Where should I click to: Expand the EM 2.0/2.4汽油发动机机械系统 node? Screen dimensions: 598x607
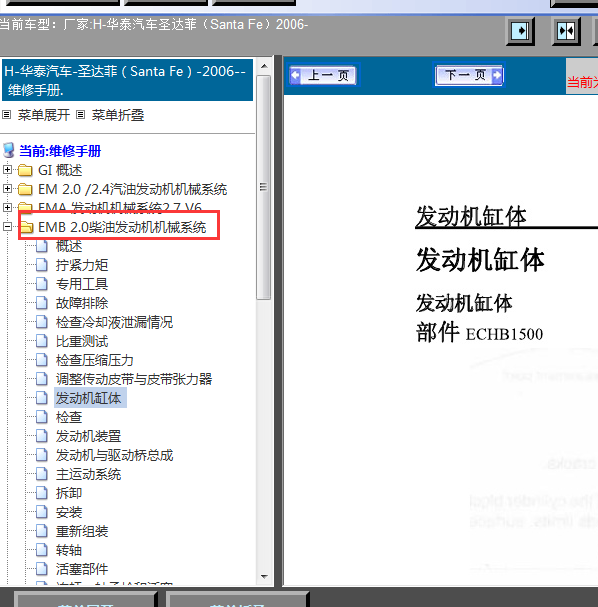7,189
